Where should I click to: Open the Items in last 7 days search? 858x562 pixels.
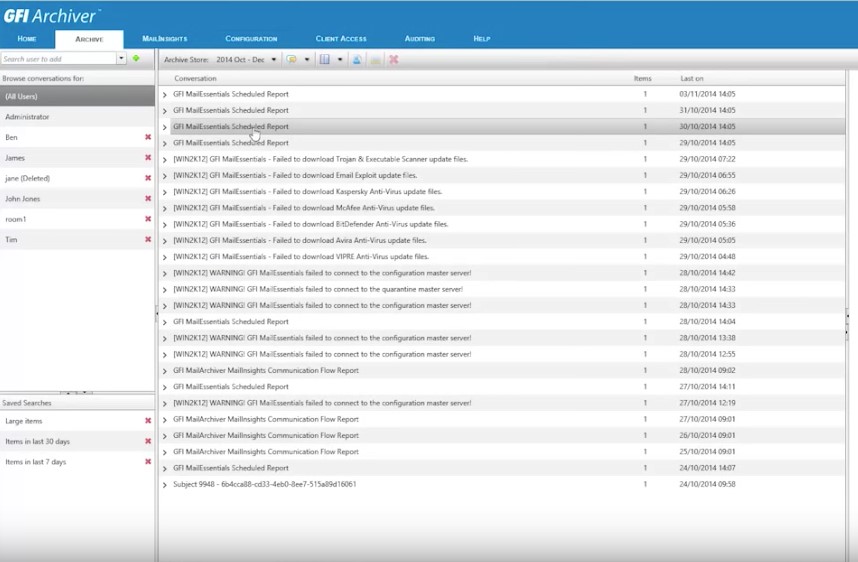click(x=77, y=462)
